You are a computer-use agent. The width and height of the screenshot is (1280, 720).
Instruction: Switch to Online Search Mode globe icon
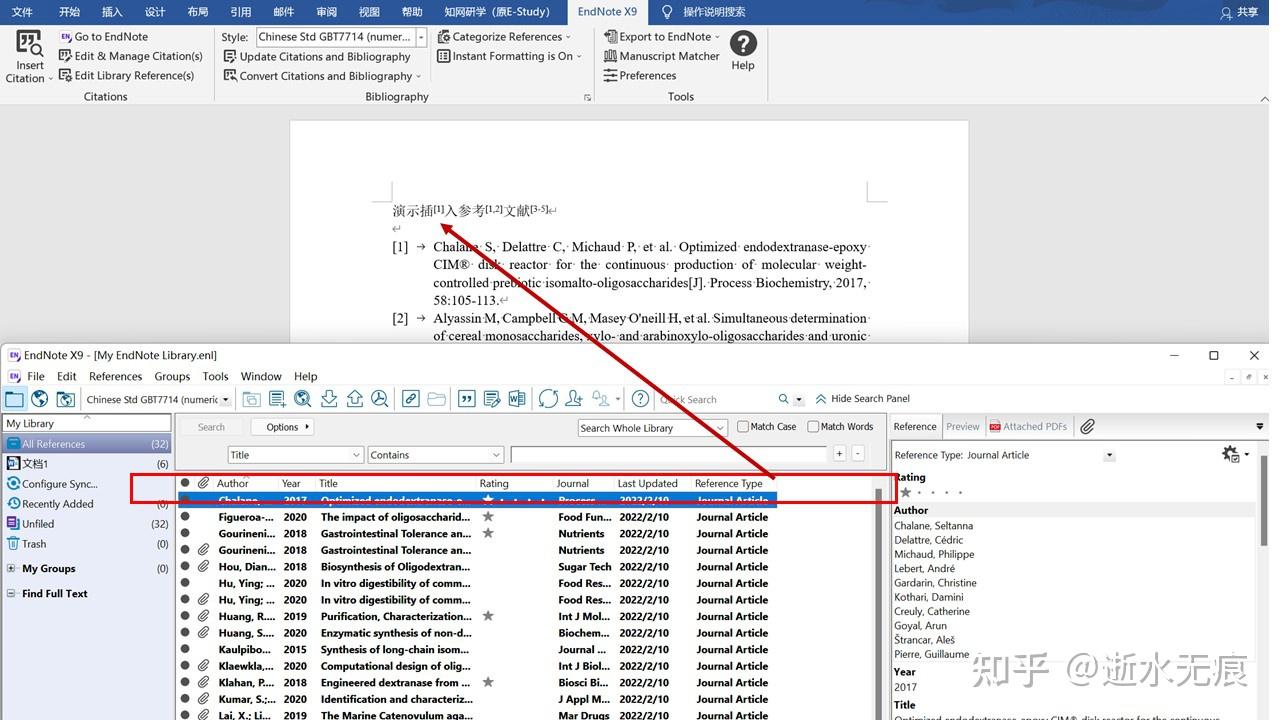point(40,399)
